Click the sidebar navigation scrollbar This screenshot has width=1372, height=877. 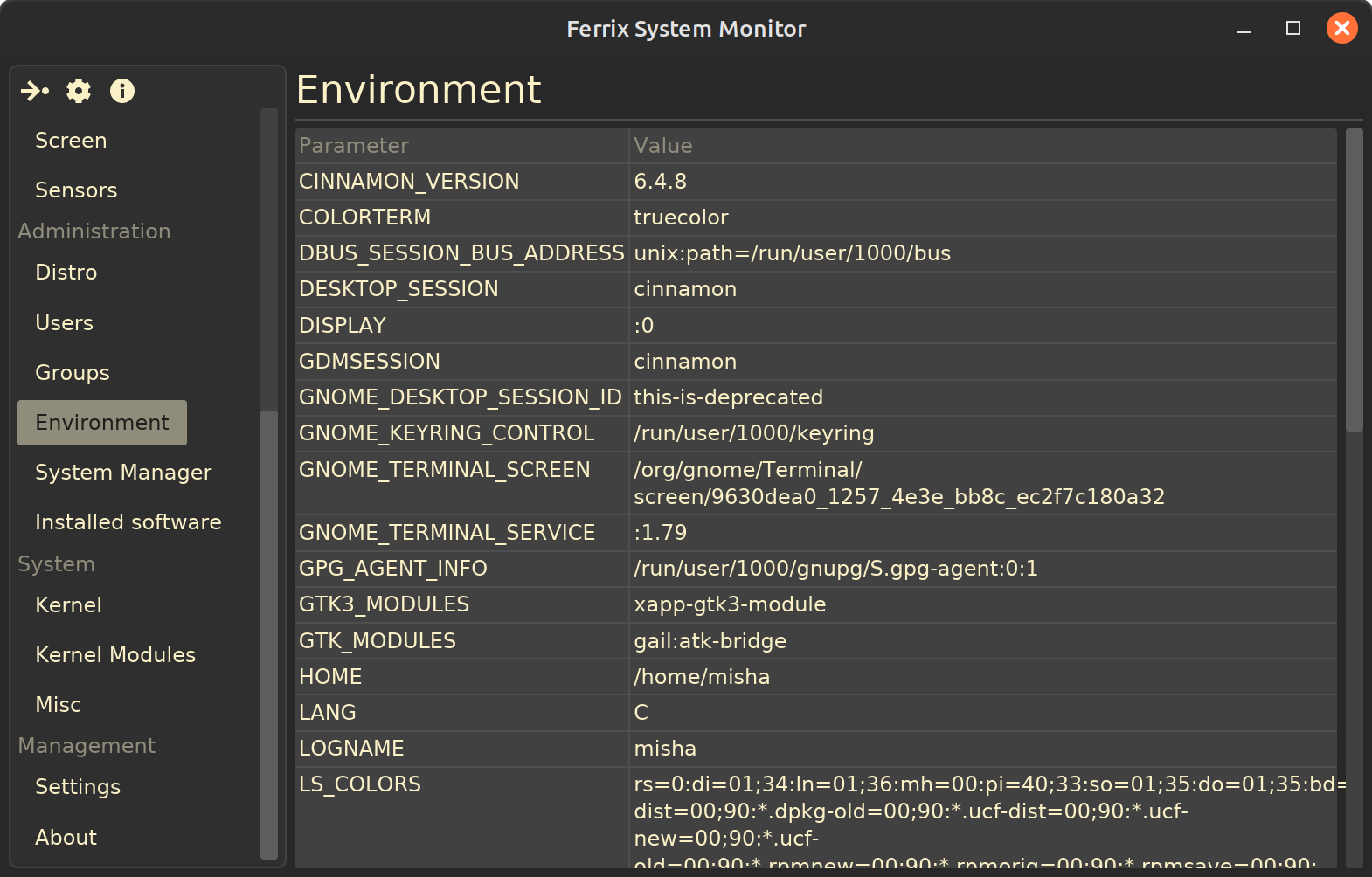coord(268,633)
